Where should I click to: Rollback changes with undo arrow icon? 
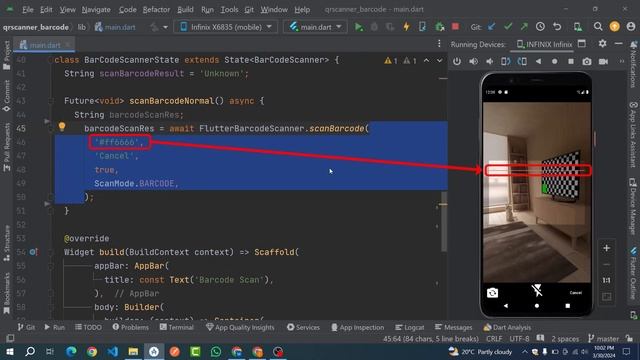557,27
